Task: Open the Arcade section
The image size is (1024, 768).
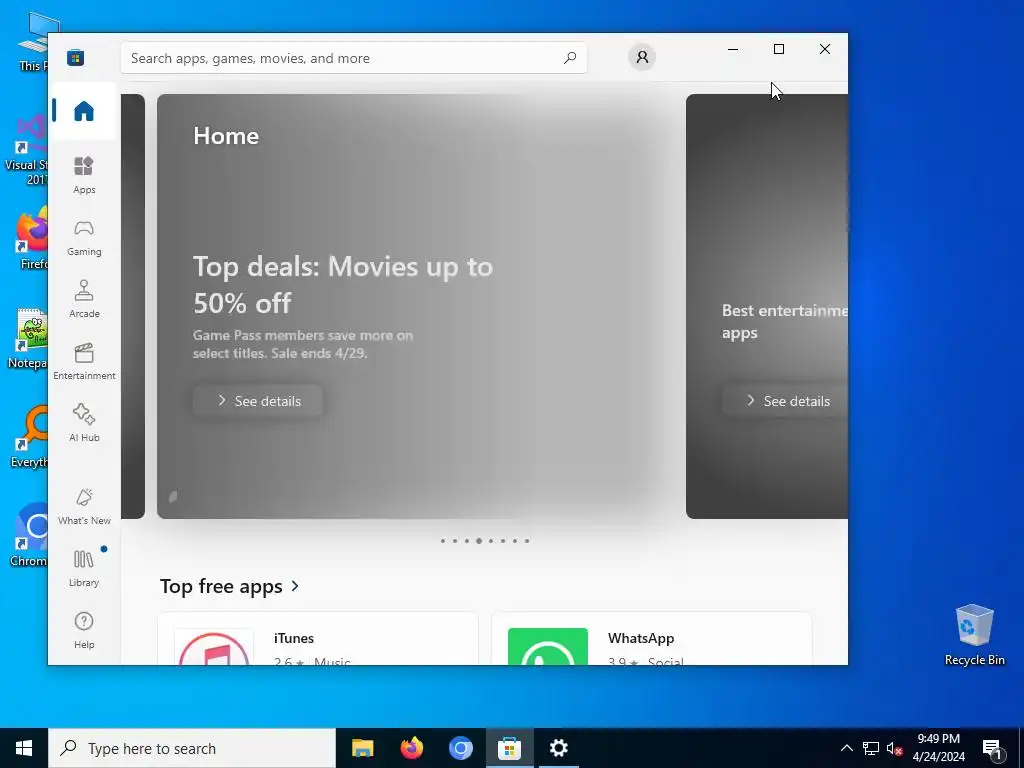Action: tap(84, 299)
